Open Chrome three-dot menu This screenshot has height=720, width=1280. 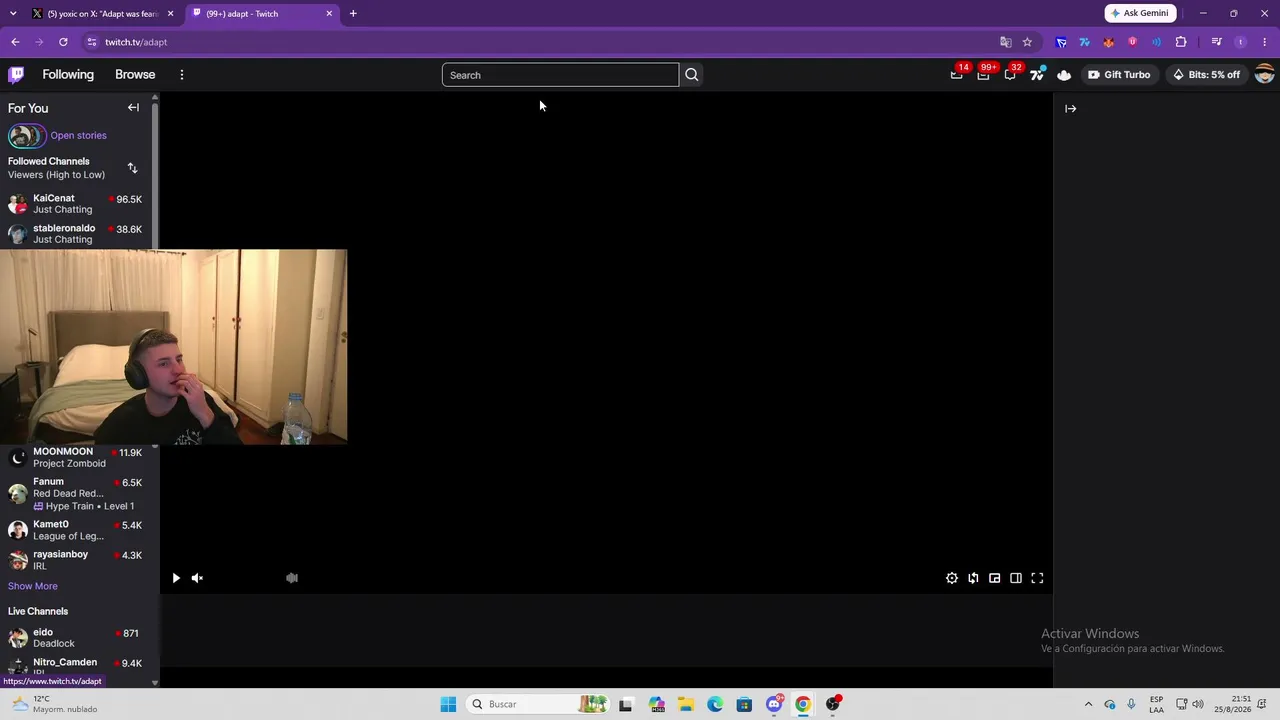pyautogui.click(x=1265, y=42)
